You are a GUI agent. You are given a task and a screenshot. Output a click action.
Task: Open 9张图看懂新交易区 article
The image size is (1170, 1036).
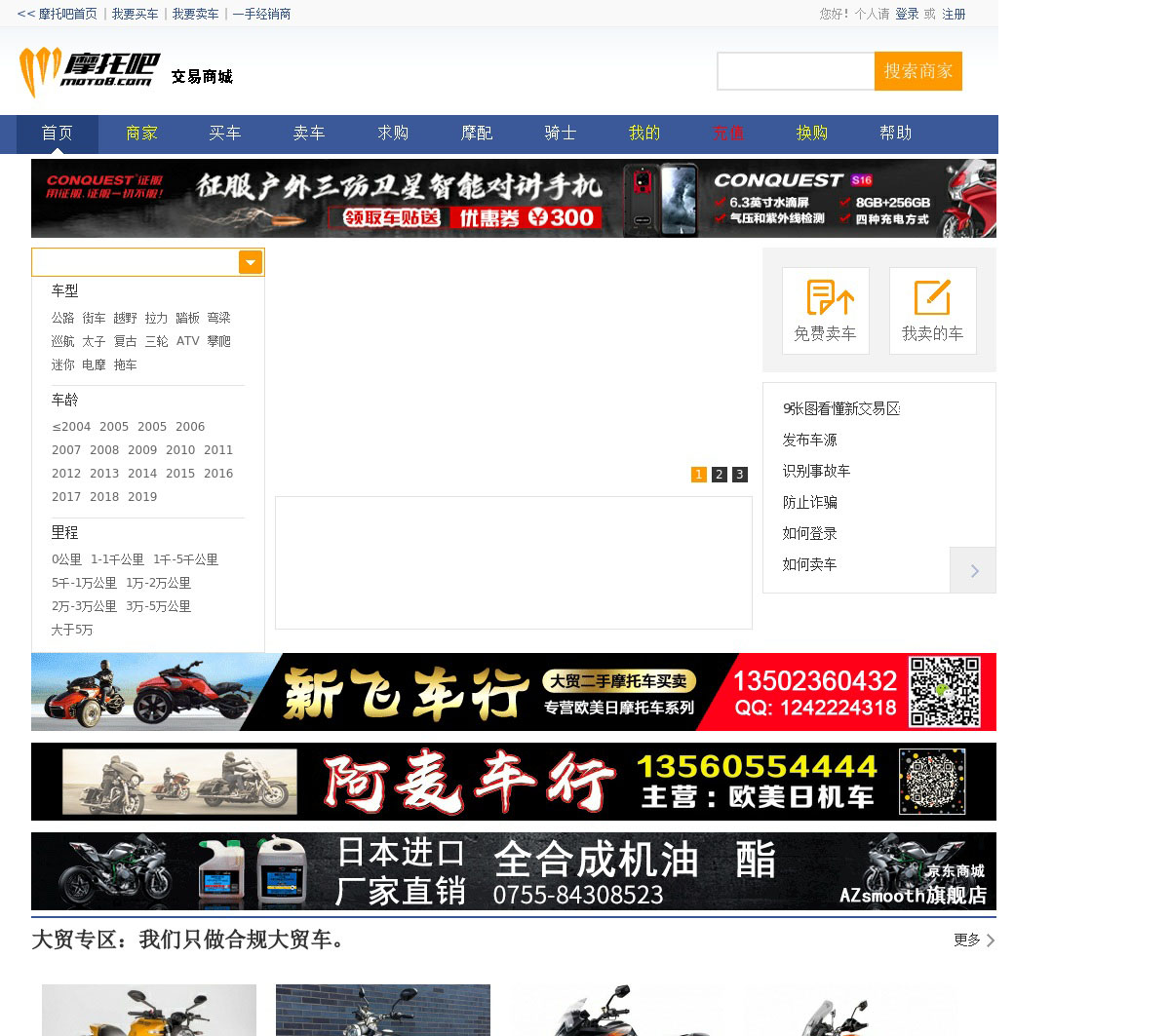click(x=841, y=408)
